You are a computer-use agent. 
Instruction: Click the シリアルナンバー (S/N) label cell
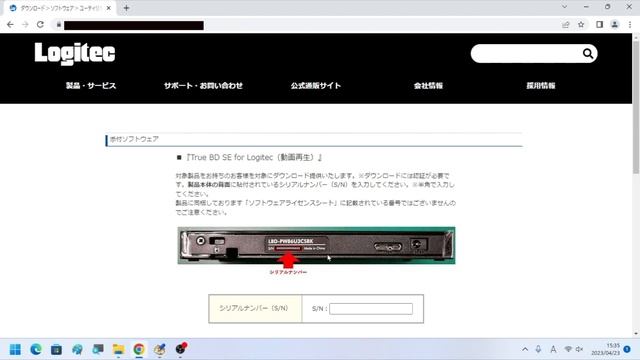(255, 309)
